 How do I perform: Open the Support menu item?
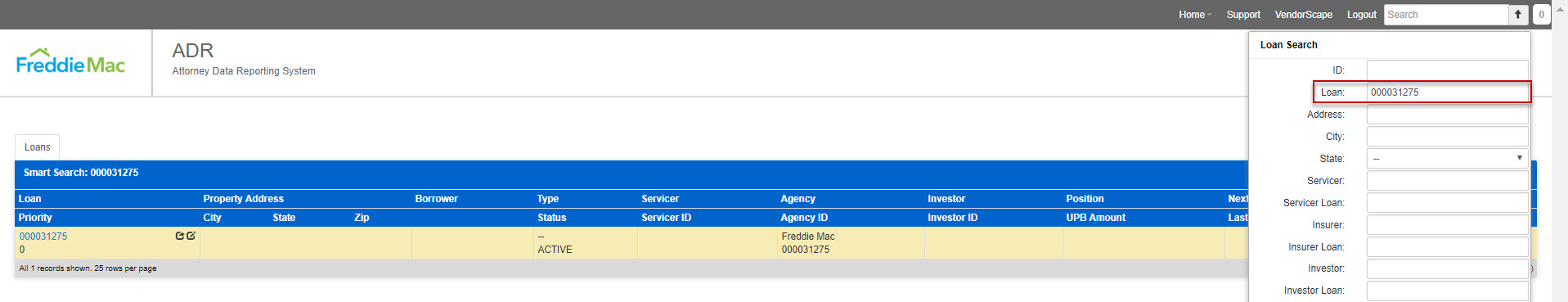(1243, 15)
